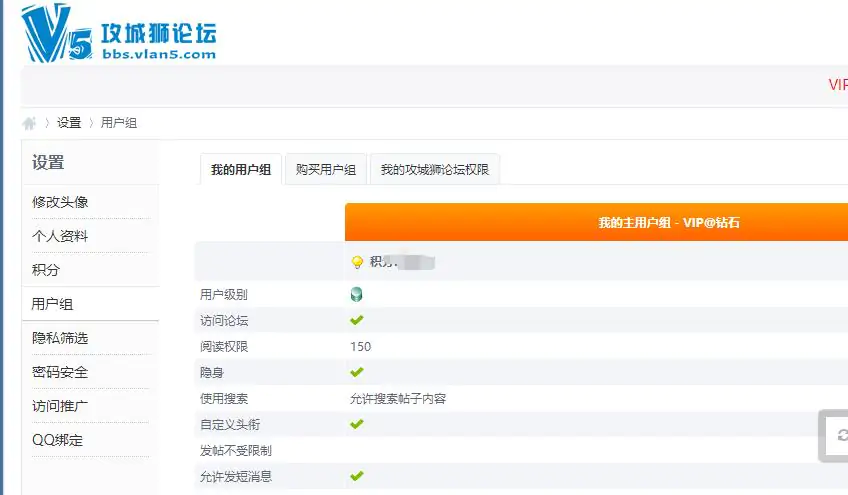Click the green checkmark beside 隐身

(356, 372)
